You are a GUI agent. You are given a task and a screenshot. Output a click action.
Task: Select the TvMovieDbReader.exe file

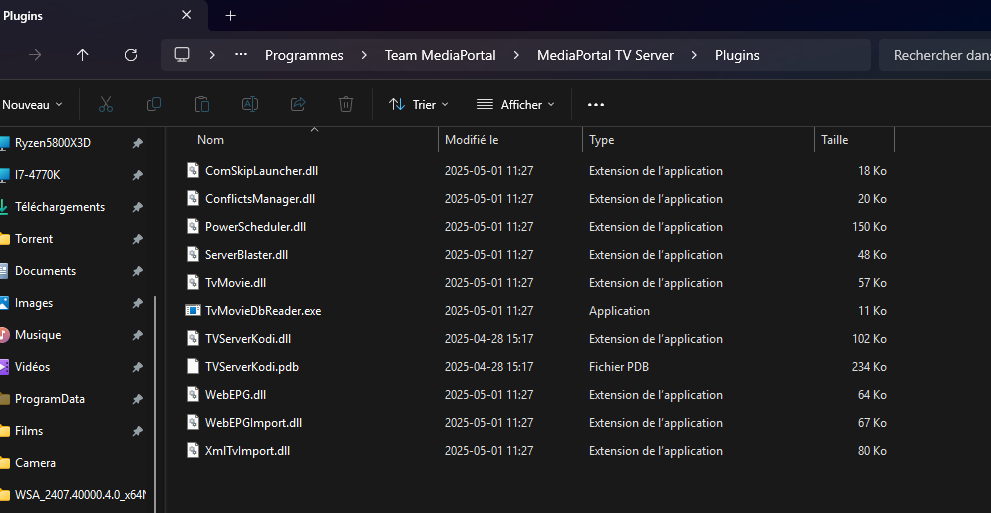pyautogui.click(x=262, y=311)
